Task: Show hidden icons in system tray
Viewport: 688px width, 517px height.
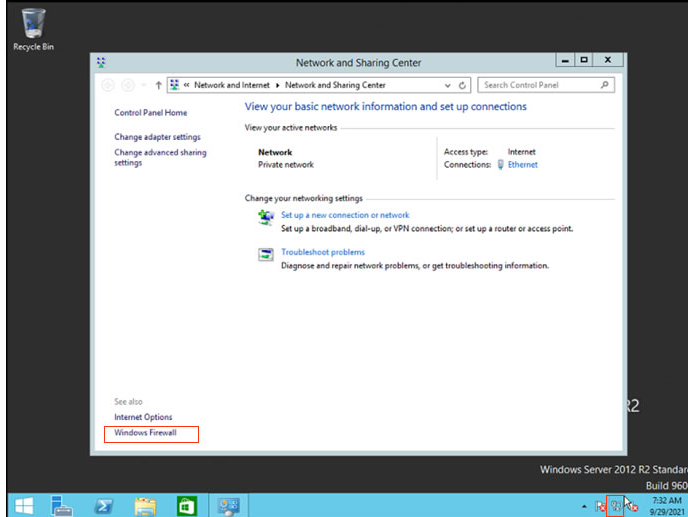Action: coord(583,506)
